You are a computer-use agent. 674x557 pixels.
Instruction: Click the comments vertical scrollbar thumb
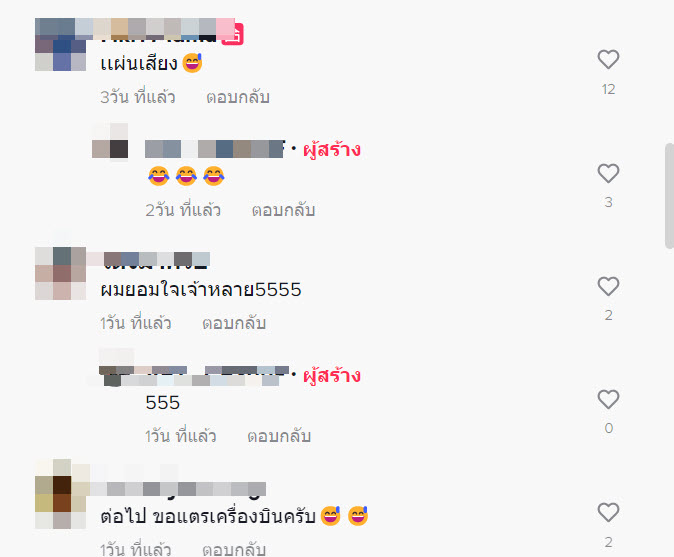click(669, 196)
